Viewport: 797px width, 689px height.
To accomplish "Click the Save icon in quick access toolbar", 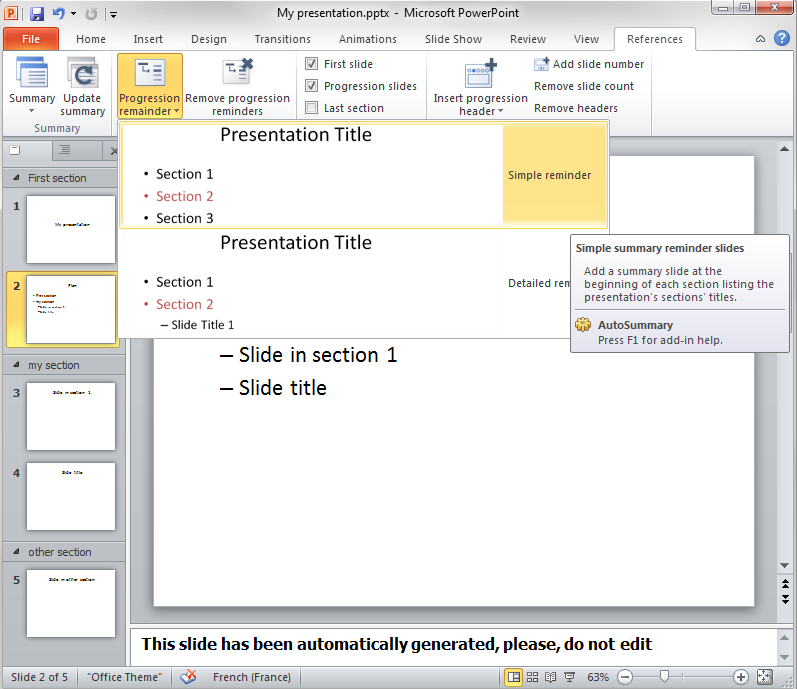I will 37,14.
